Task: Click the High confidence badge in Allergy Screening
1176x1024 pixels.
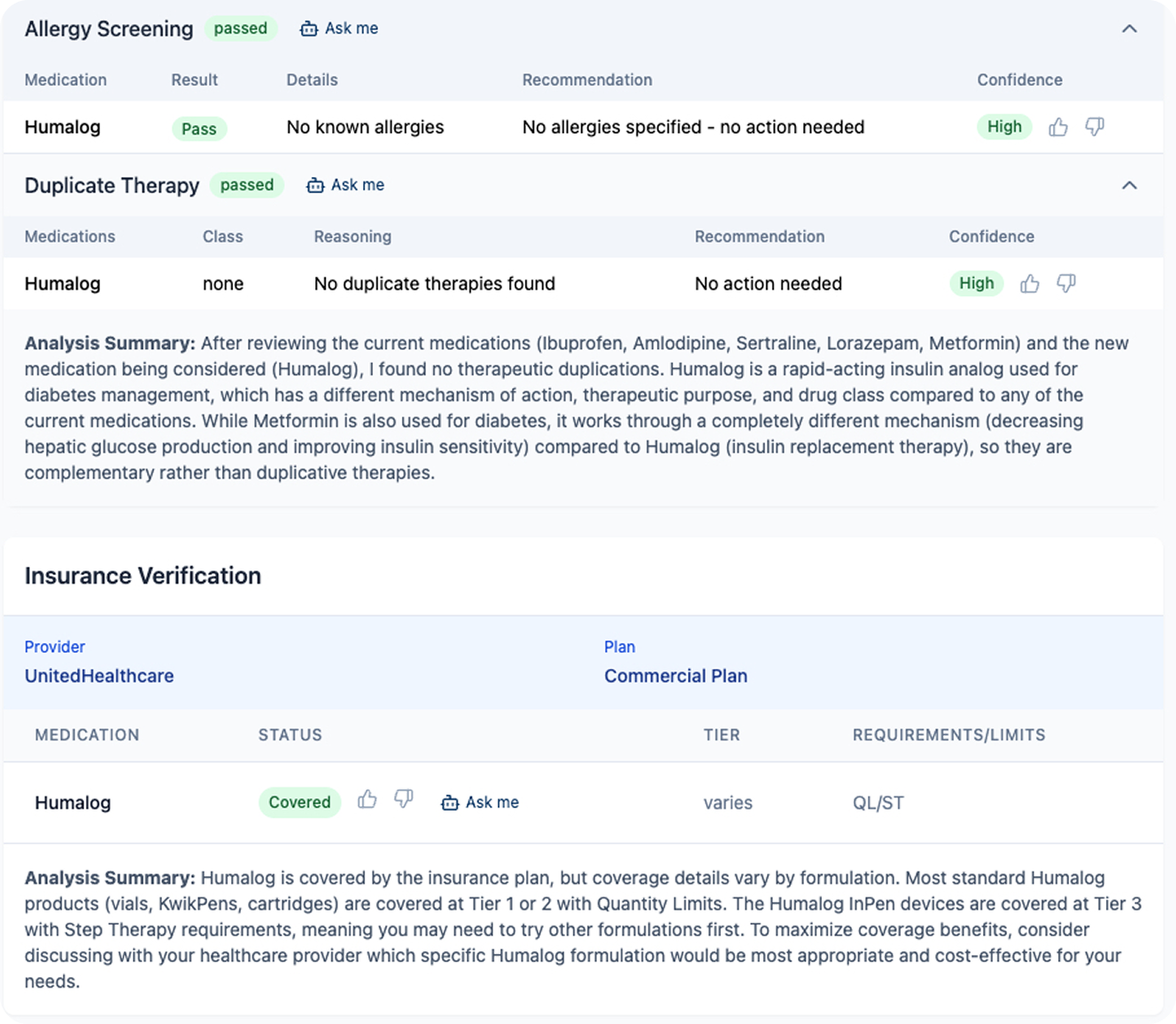Action: coord(1004,127)
